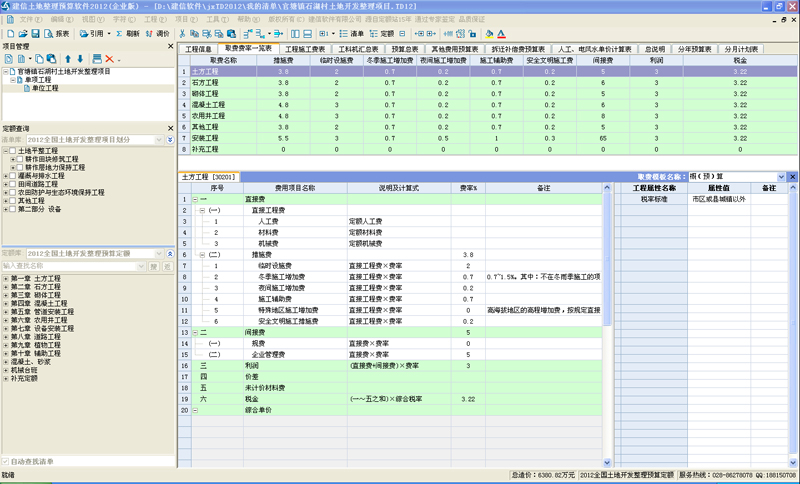The image size is (800, 484).
Task: Click the red delete X in 项目管理 panel
Action: 108,59
